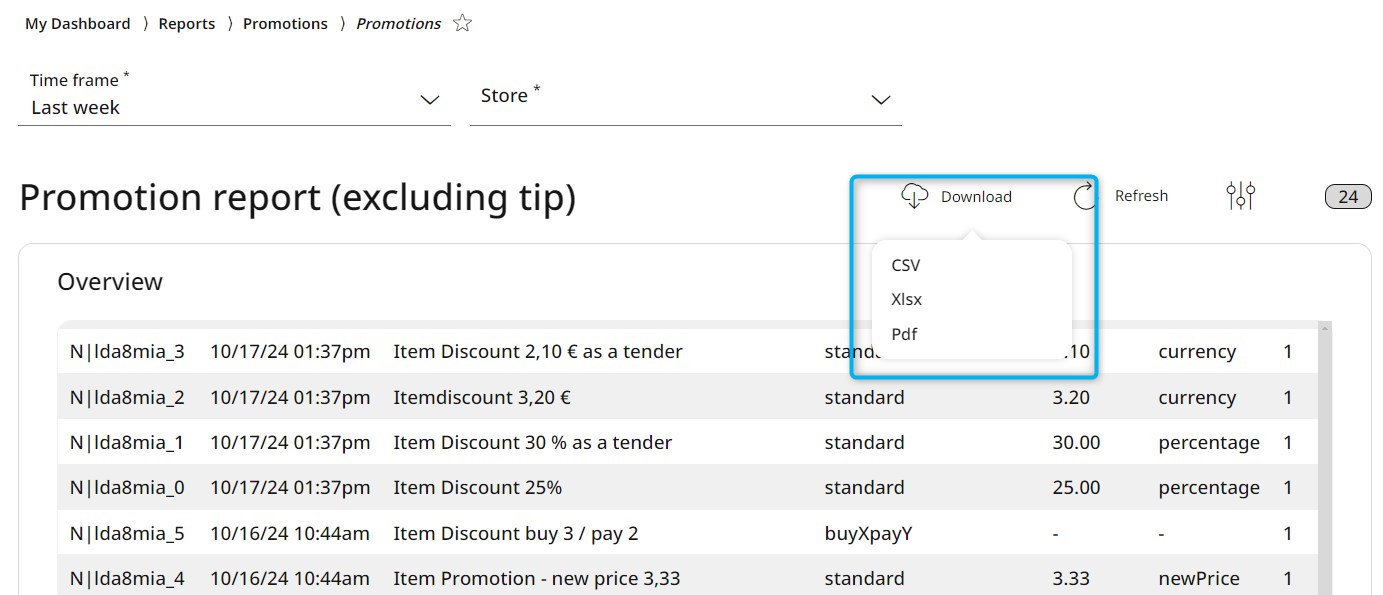
Task: Click the 30.00 value cell
Action: [x=1076, y=442]
